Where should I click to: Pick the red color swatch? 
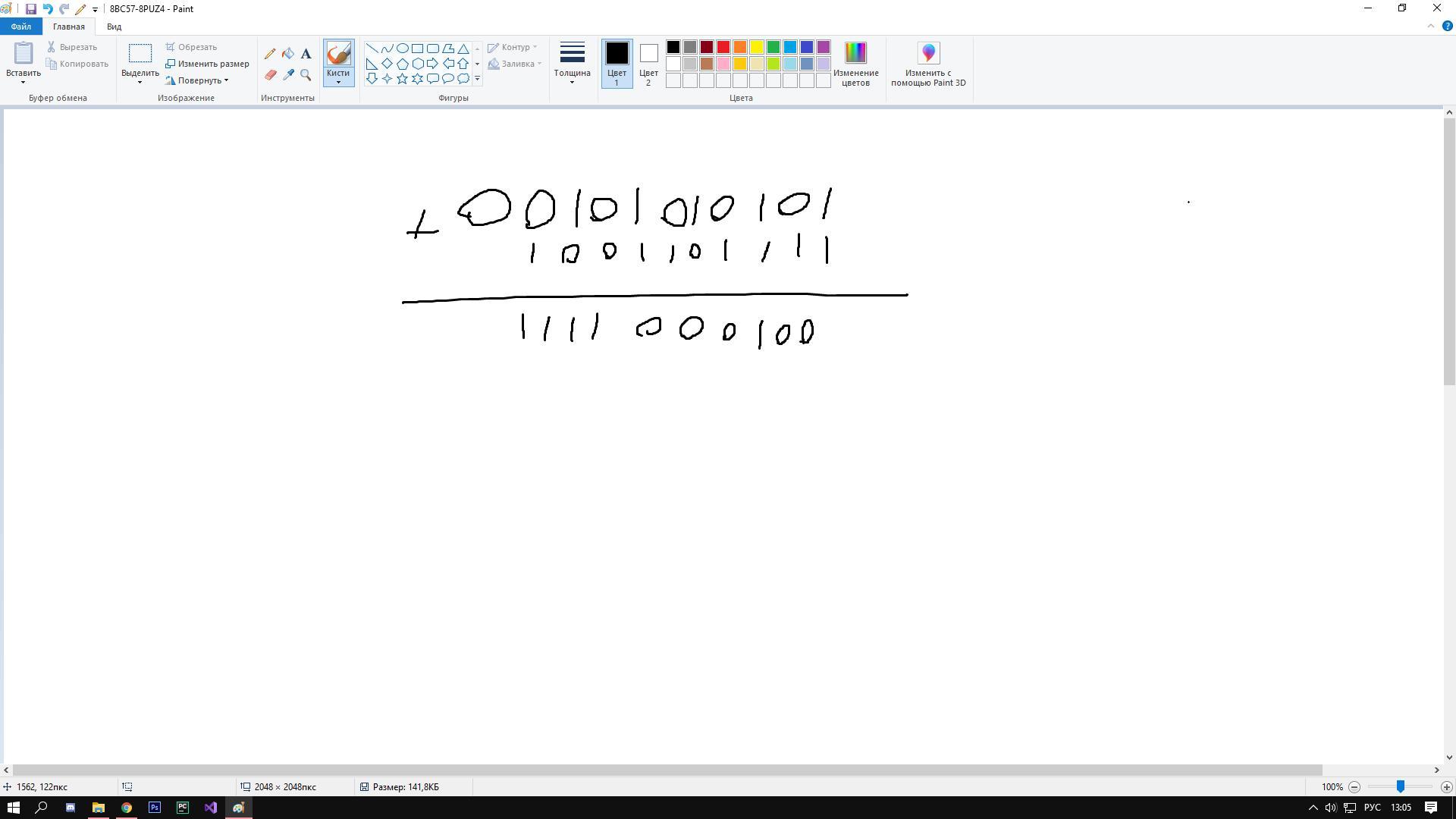[x=723, y=47]
